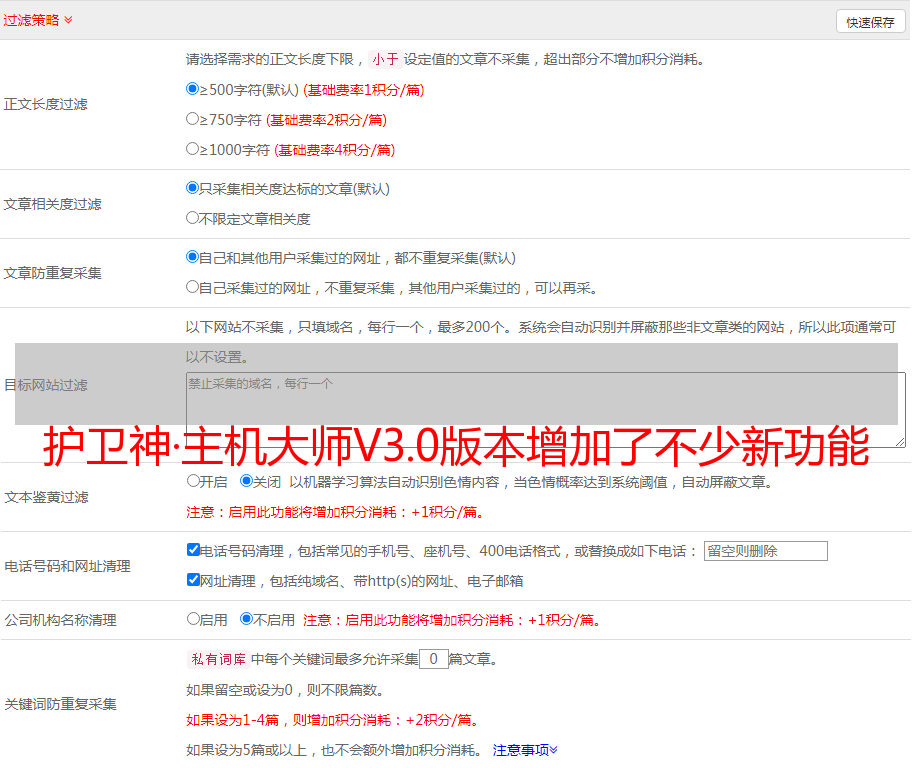Select 关闭 for 文本鉴黄过滤
This screenshot has width=912, height=768.
pyautogui.click(x=246, y=481)
